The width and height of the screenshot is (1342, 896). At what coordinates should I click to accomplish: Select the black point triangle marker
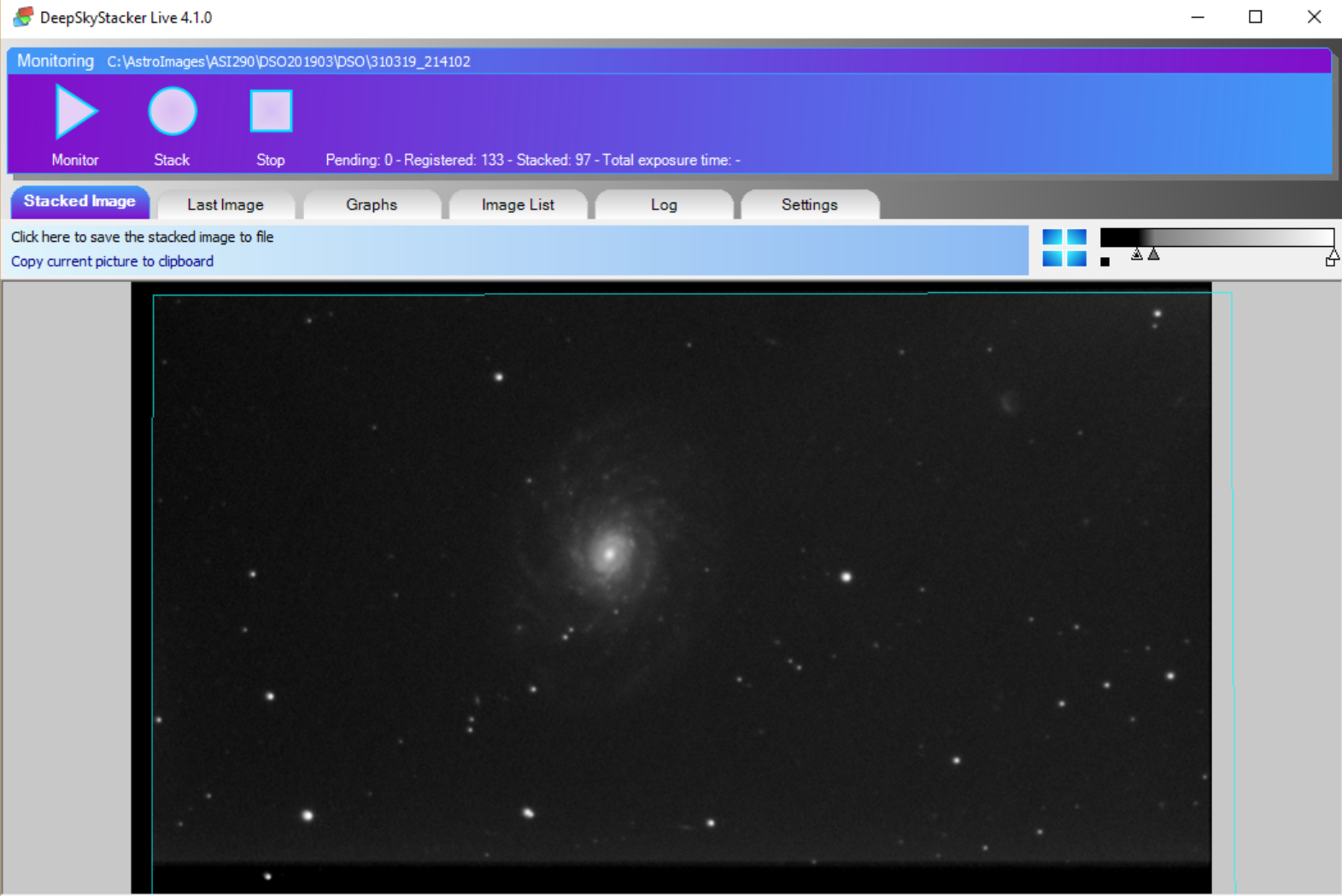click(1137, 254)
